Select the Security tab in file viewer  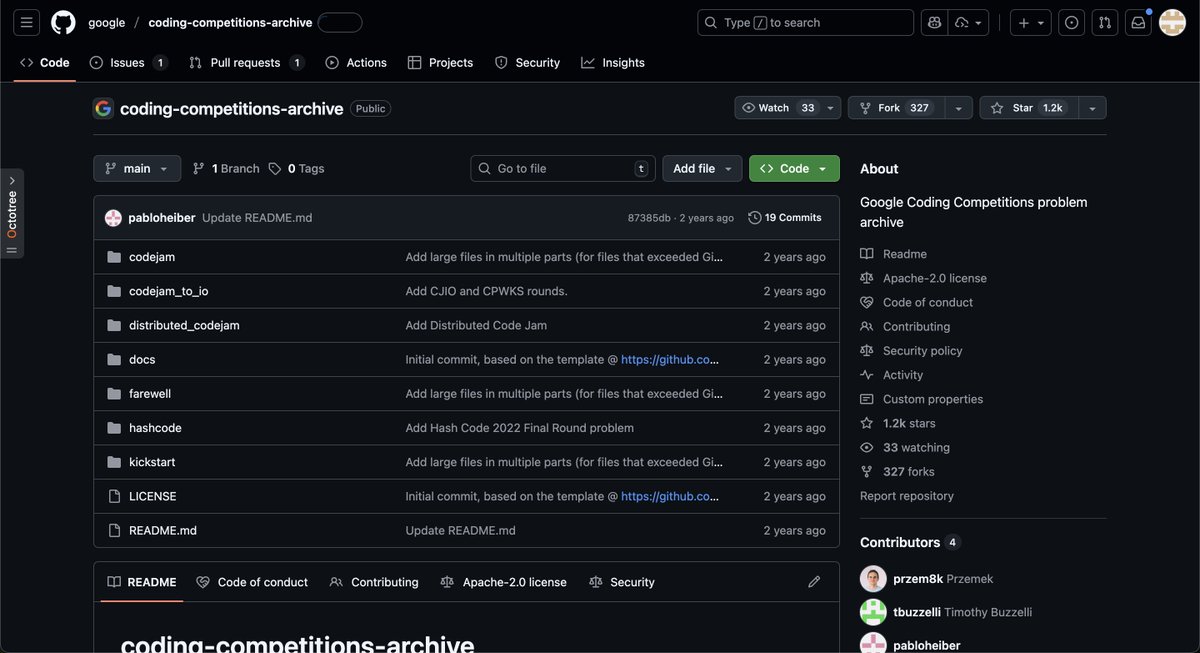(x=622, y=582)
